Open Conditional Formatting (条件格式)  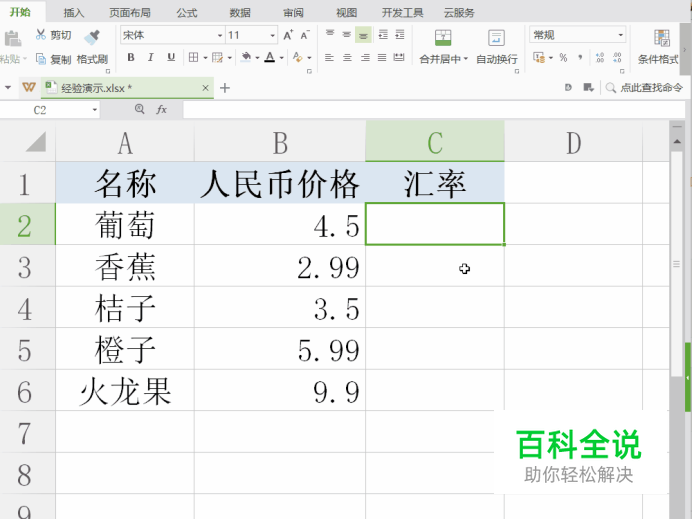(658, 47)
